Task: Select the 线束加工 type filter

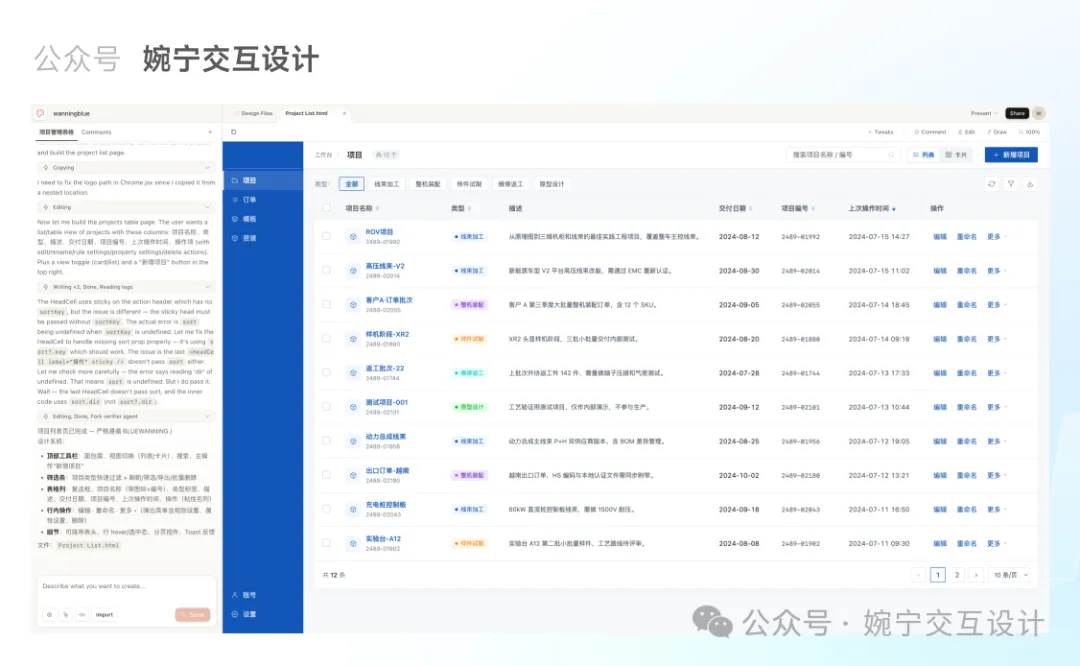Action: pyautogui.click(x=386, y=184)
